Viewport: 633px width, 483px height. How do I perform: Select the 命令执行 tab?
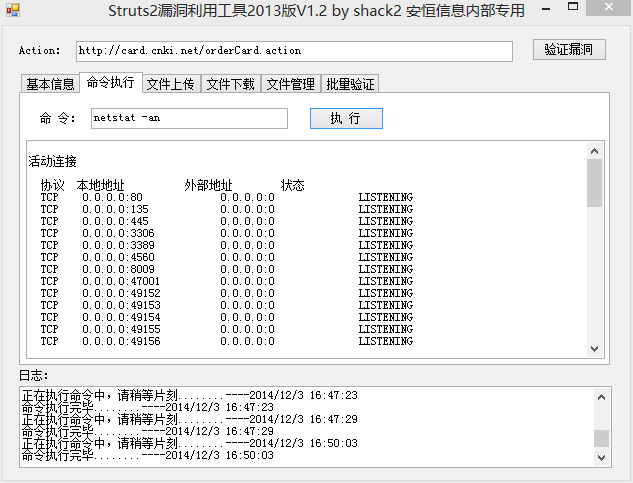coord(111,82)
